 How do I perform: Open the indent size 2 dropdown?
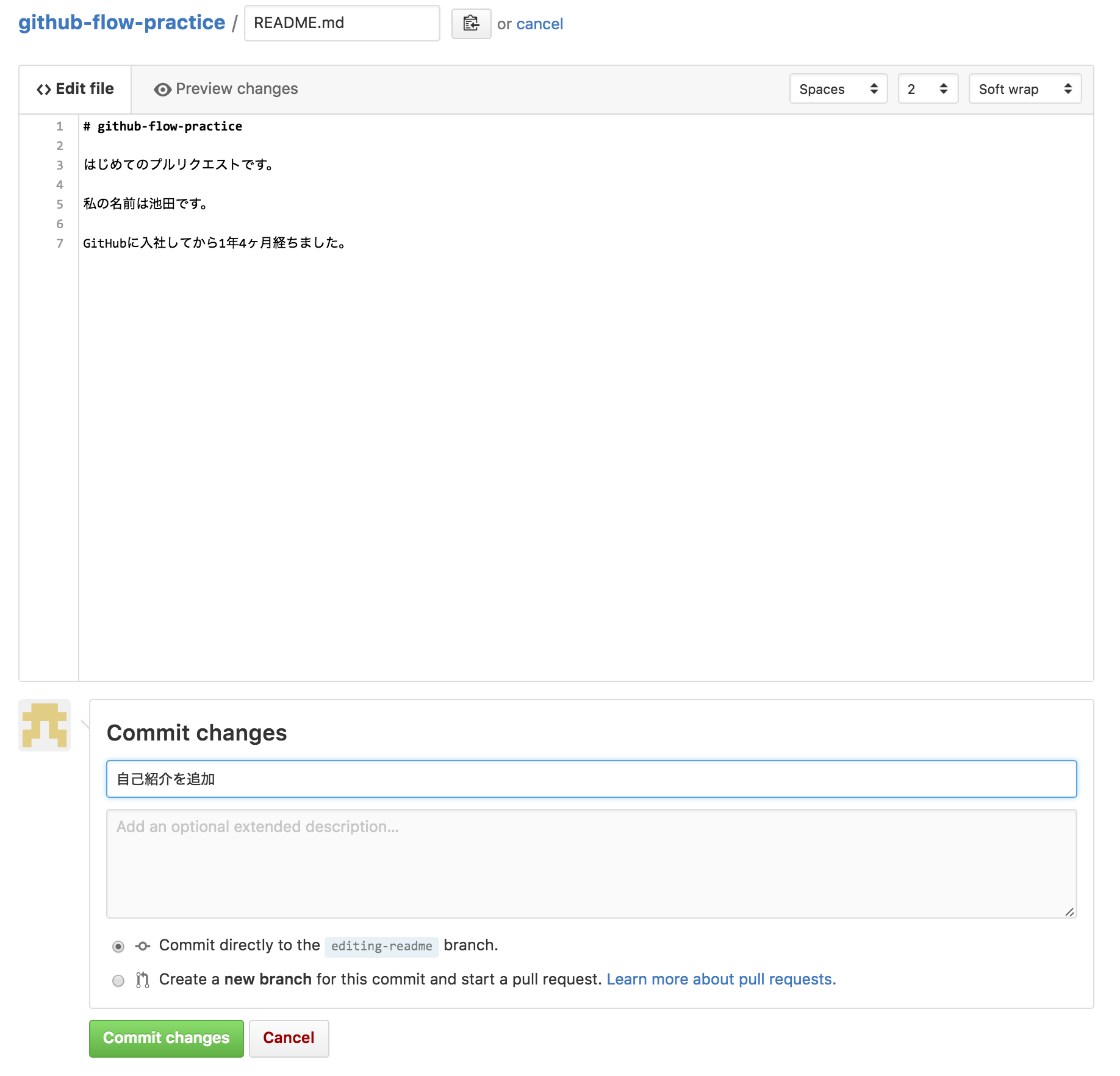click(928, 89)
